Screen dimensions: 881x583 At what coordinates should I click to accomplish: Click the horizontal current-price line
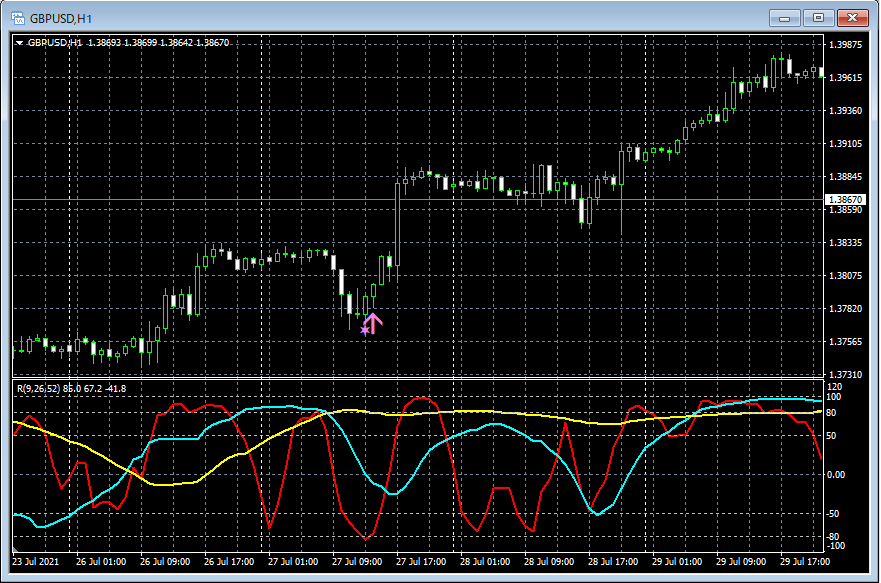click(418, 199)
